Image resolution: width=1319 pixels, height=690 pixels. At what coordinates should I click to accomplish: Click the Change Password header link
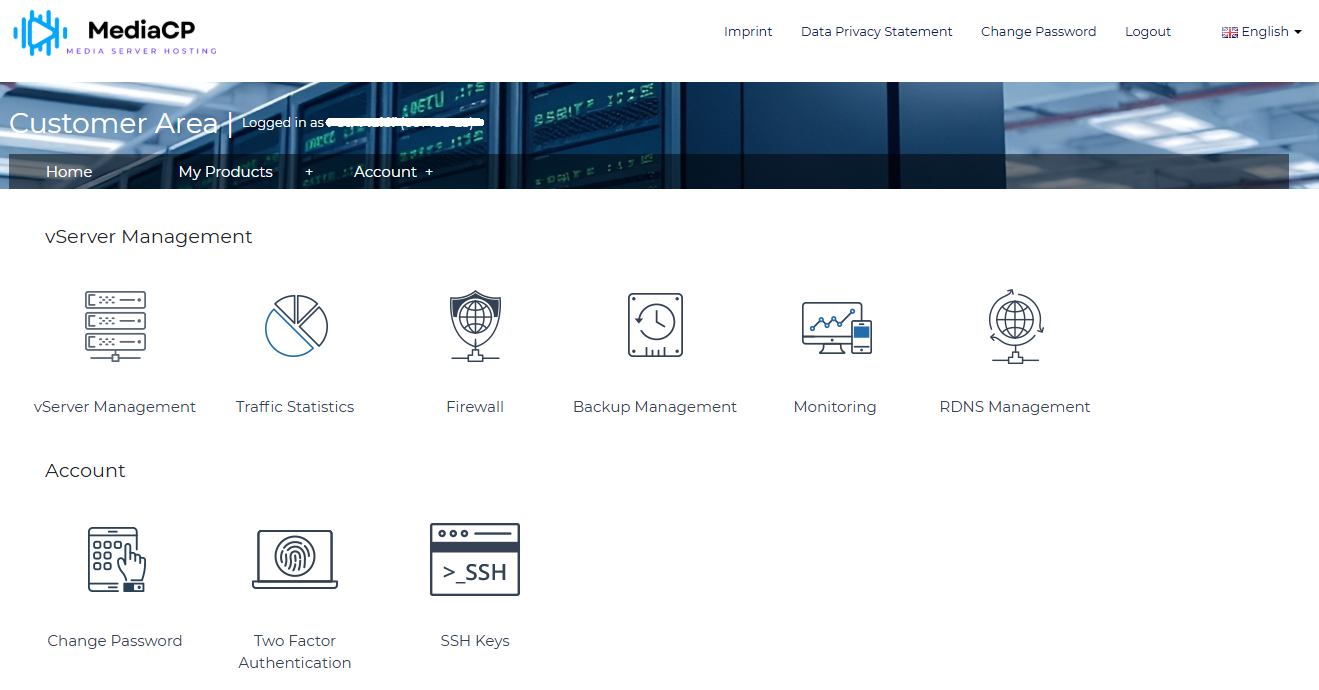tap(1039, 32)
